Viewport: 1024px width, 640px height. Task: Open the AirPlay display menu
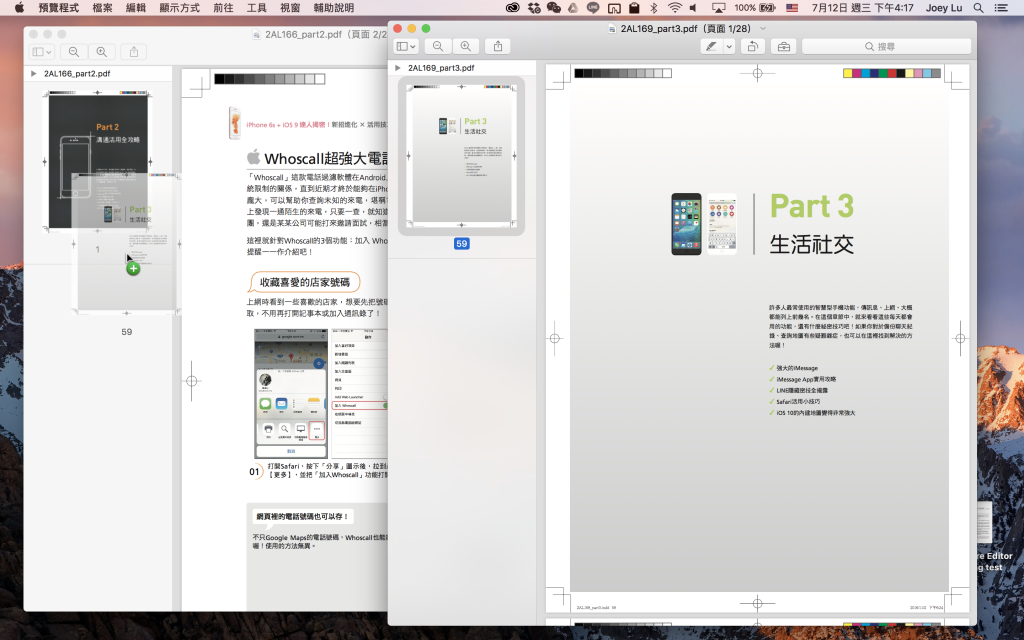(x=718, y=8)
